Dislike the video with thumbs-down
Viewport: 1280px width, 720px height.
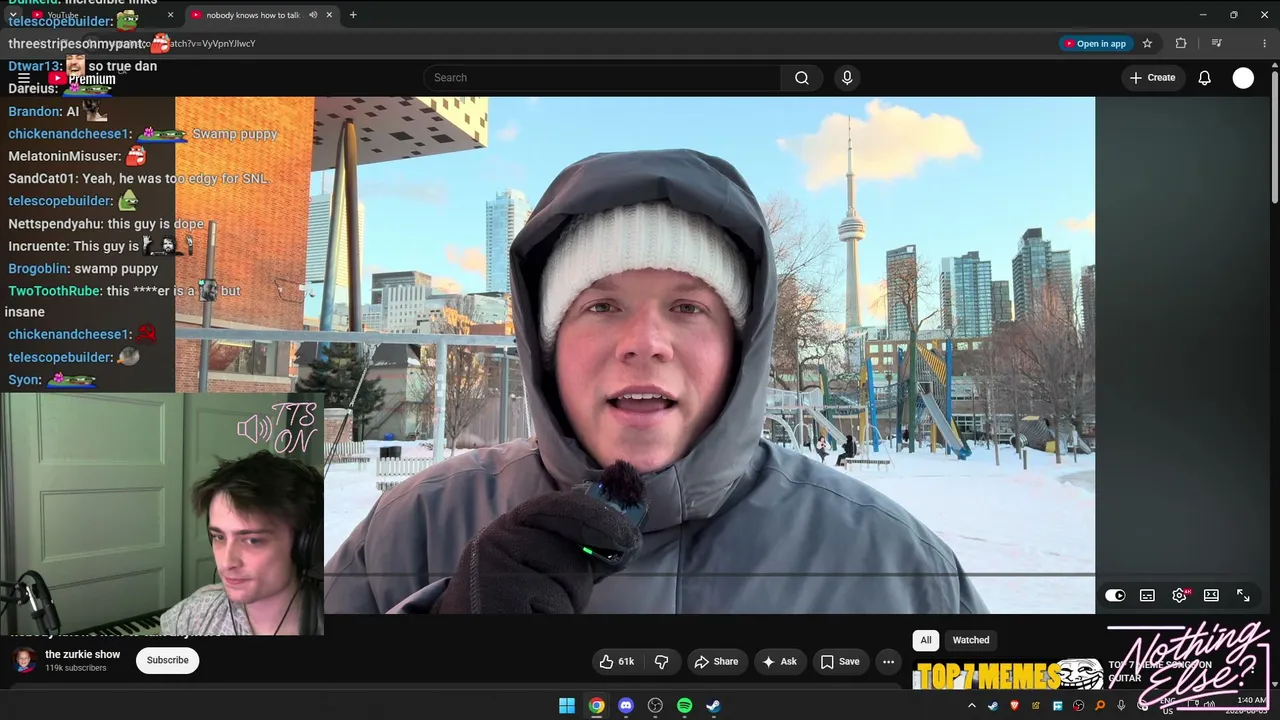coord(661,661)
